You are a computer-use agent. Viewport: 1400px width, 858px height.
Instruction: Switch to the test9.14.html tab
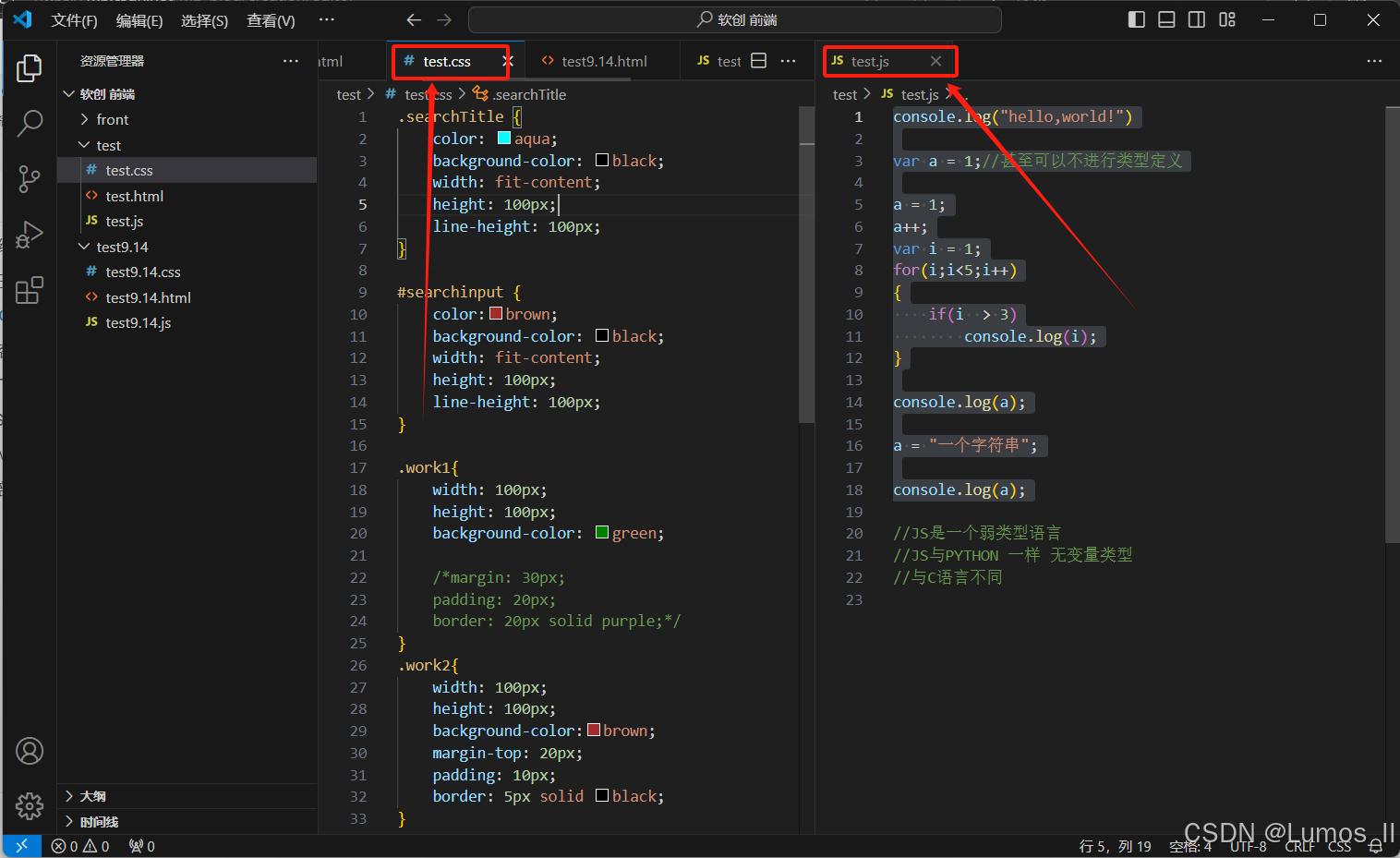coord(603,61)
